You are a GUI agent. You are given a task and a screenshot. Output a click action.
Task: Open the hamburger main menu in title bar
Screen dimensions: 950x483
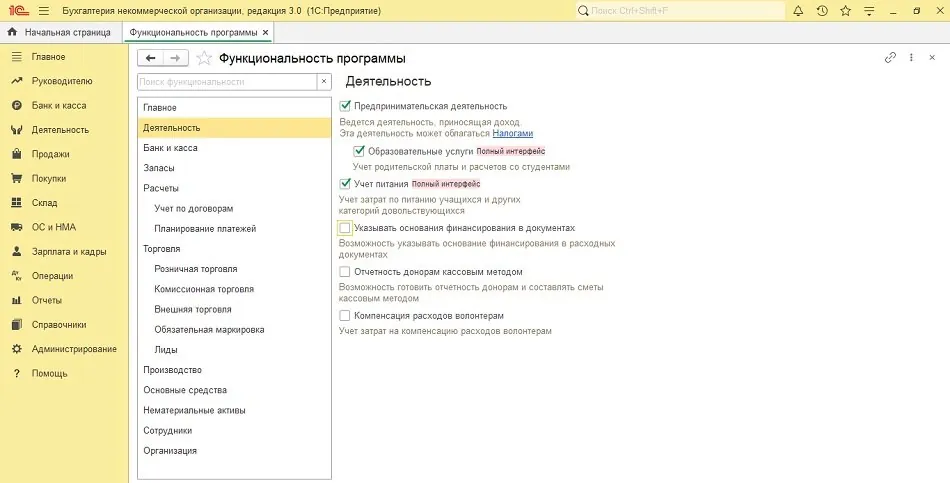click(44, 11)
